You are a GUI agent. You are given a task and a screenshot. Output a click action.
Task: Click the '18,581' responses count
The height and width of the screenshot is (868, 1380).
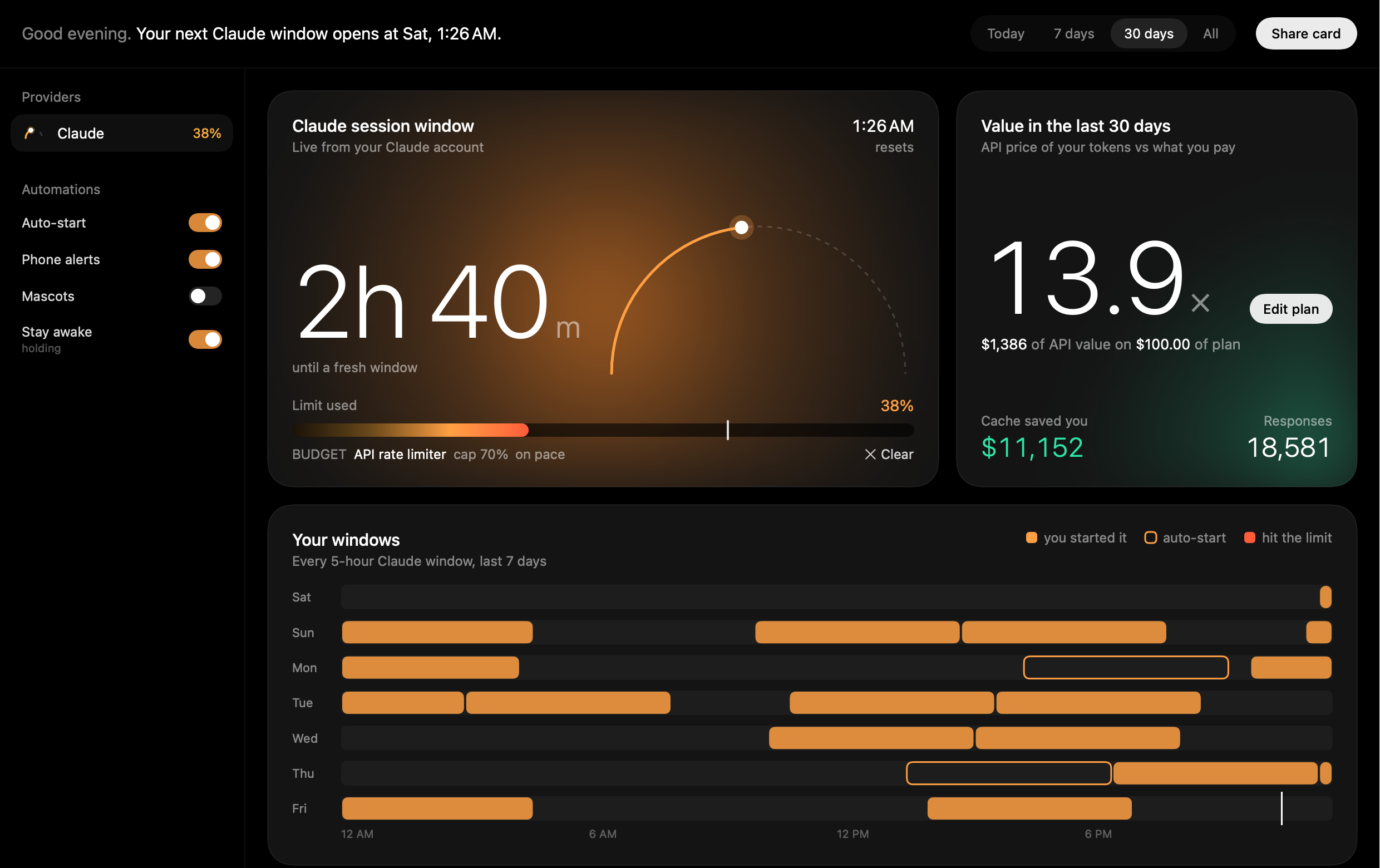pyautogui.click(x=1289, y=447)
